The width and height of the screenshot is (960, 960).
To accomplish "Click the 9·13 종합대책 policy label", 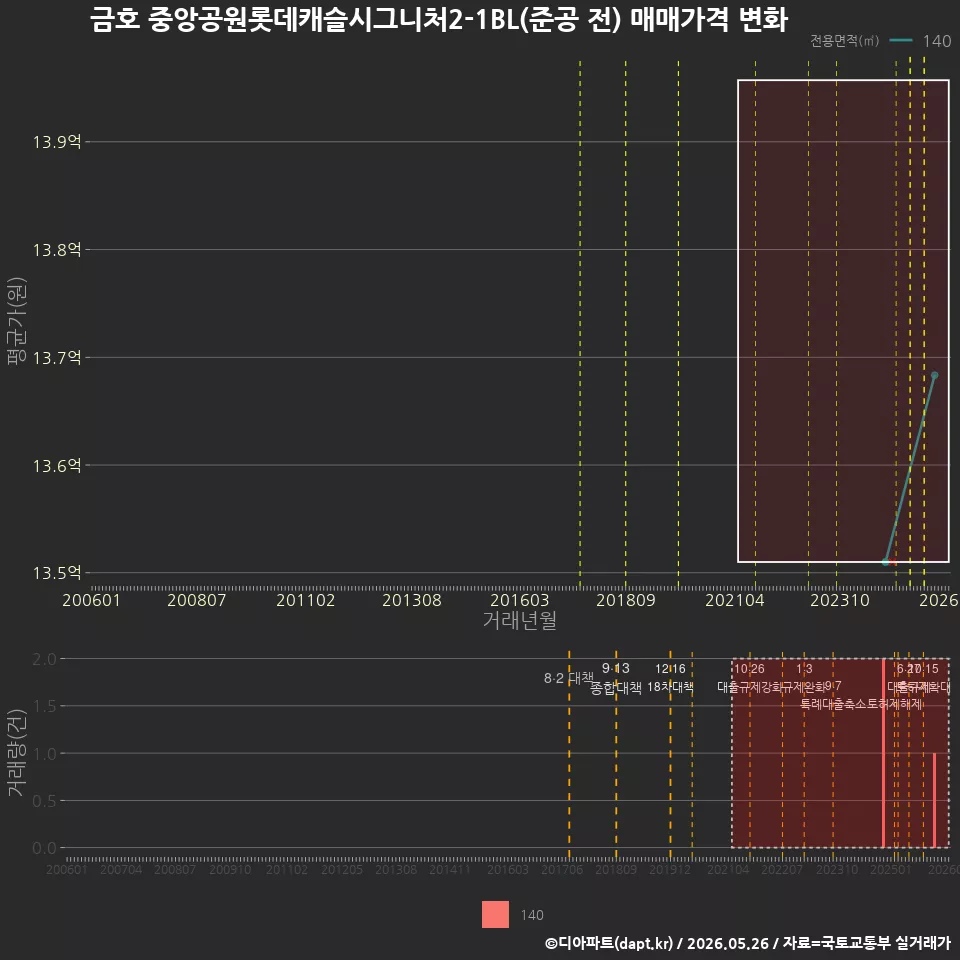I will coord(616,678).
